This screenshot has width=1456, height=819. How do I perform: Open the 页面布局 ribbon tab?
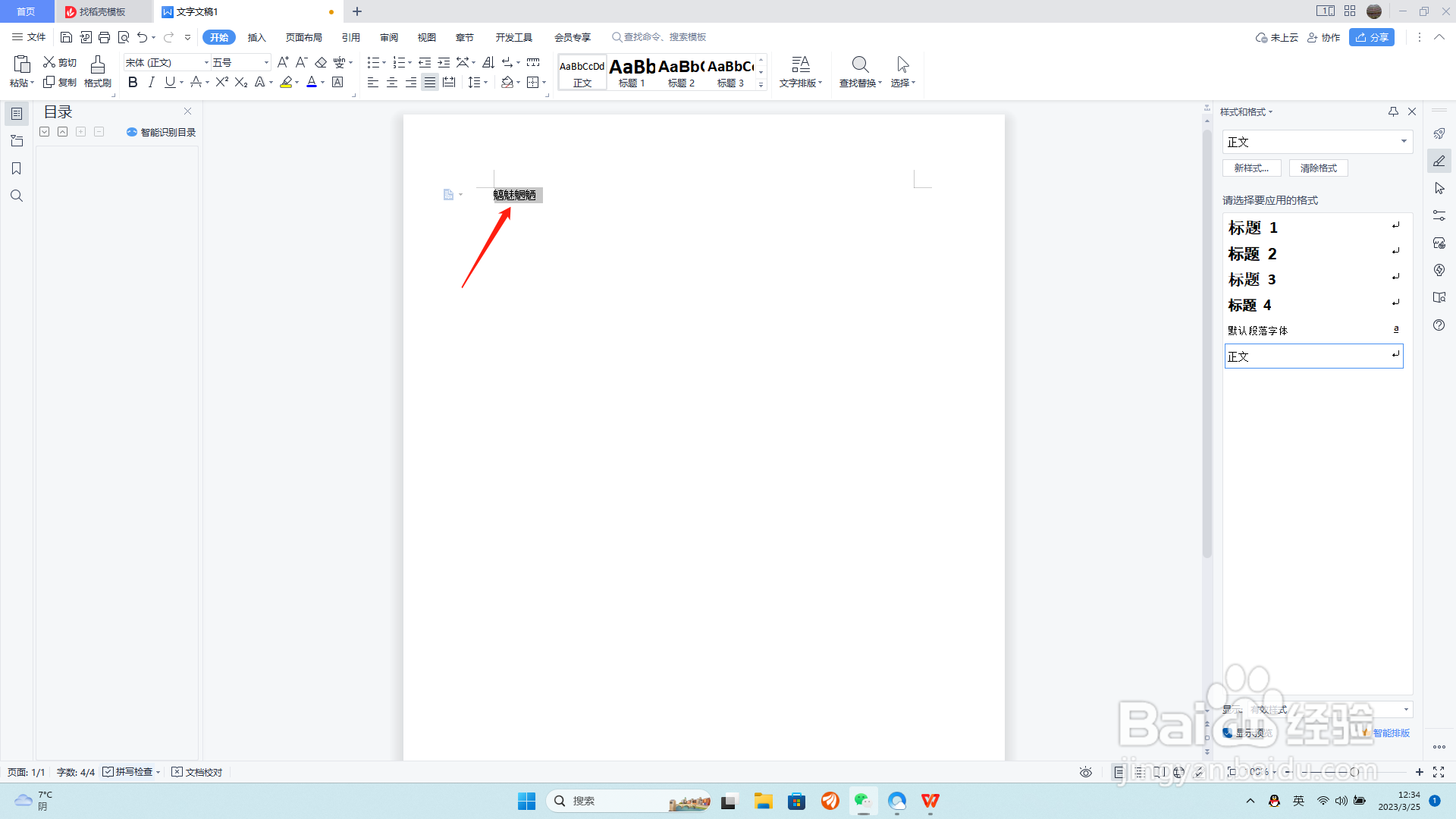point(303,37)
